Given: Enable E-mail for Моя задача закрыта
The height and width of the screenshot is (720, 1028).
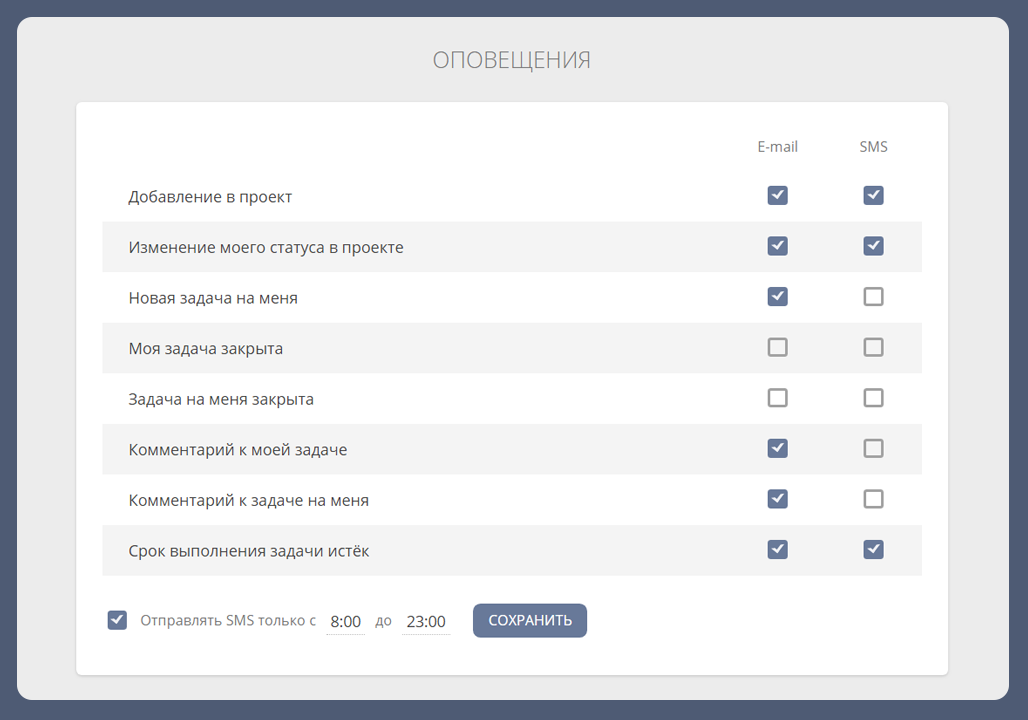Looking at the screenshot, I should (x=777, y=348).
